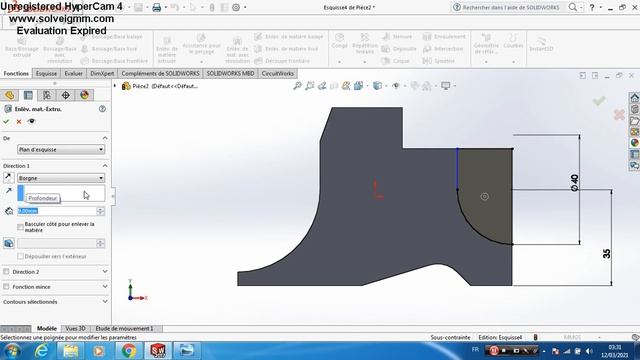
Task: Click the Zoom to area icon
Action: pyautogui.click(x=310, y=85)
